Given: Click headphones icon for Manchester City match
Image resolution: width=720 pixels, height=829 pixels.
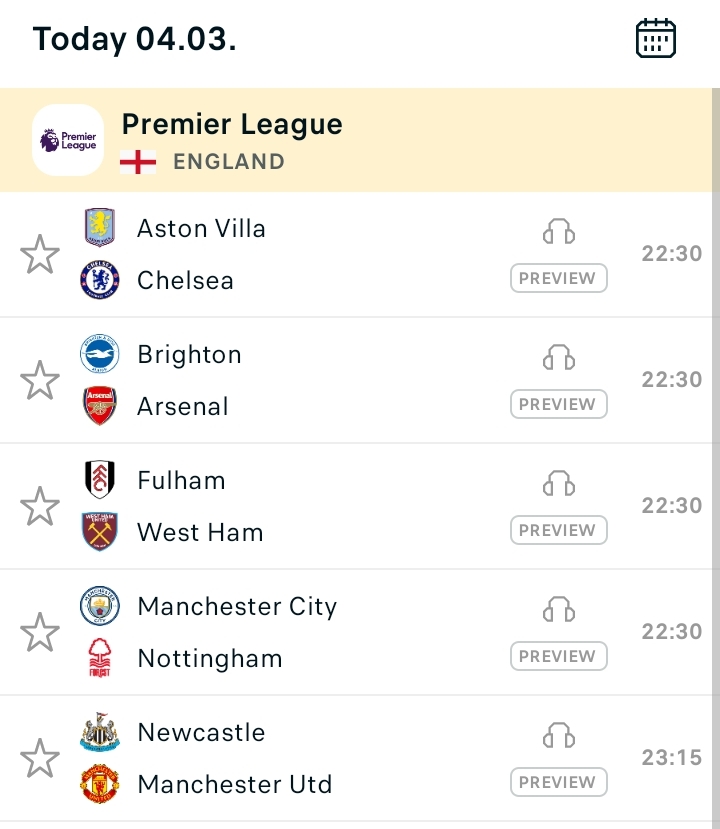Looking at the screenshot, I should pyautogui.click(x=559, y=610).
